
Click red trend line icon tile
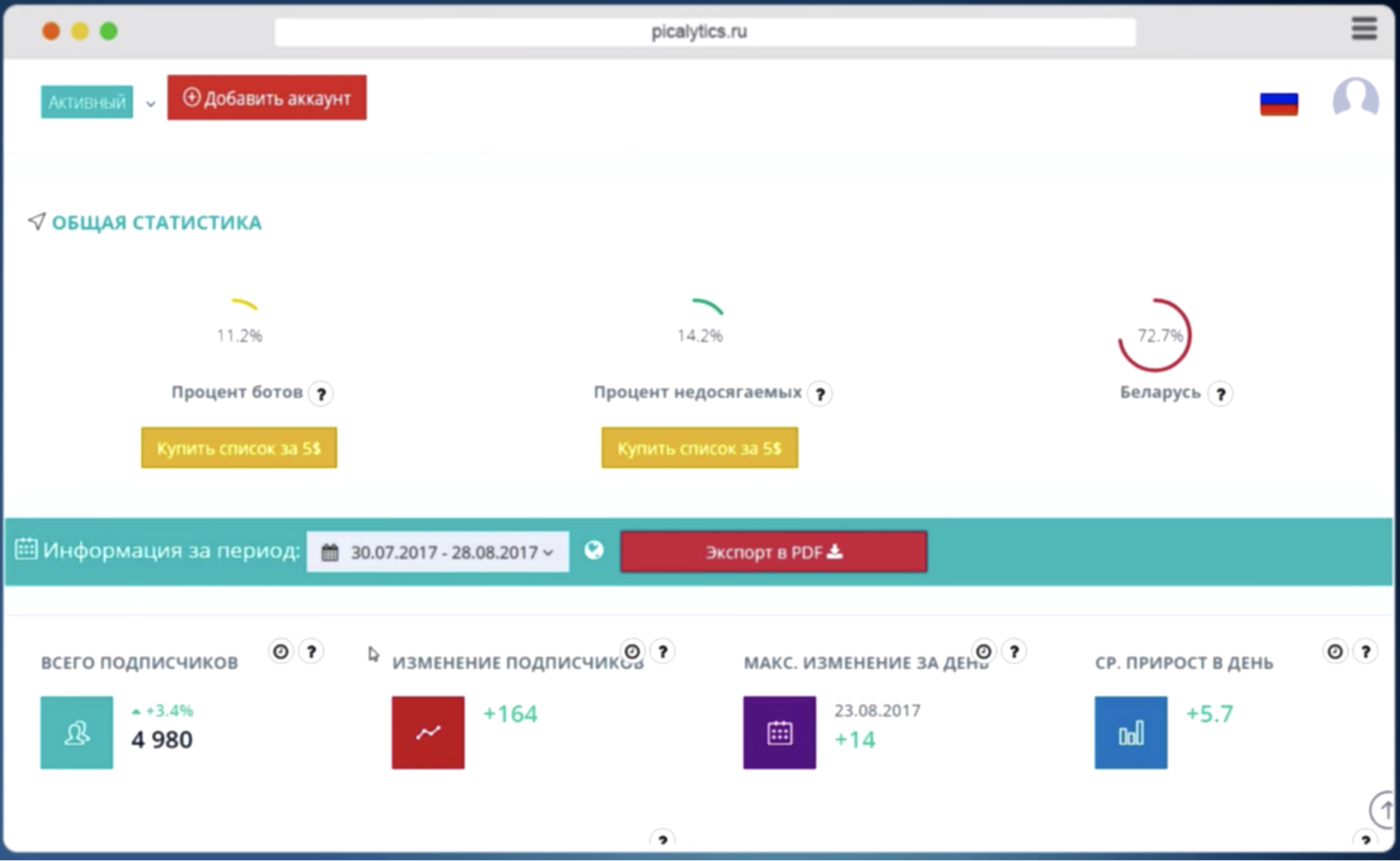[428, 733]
